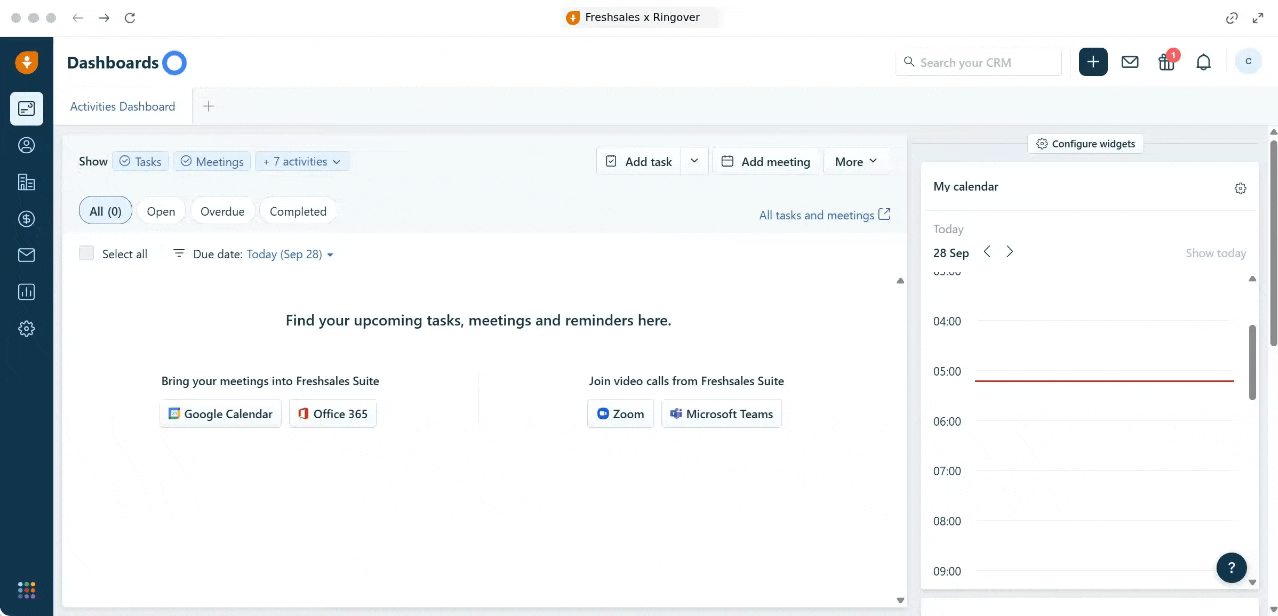Go to next day in calendar

(1010, 252)
